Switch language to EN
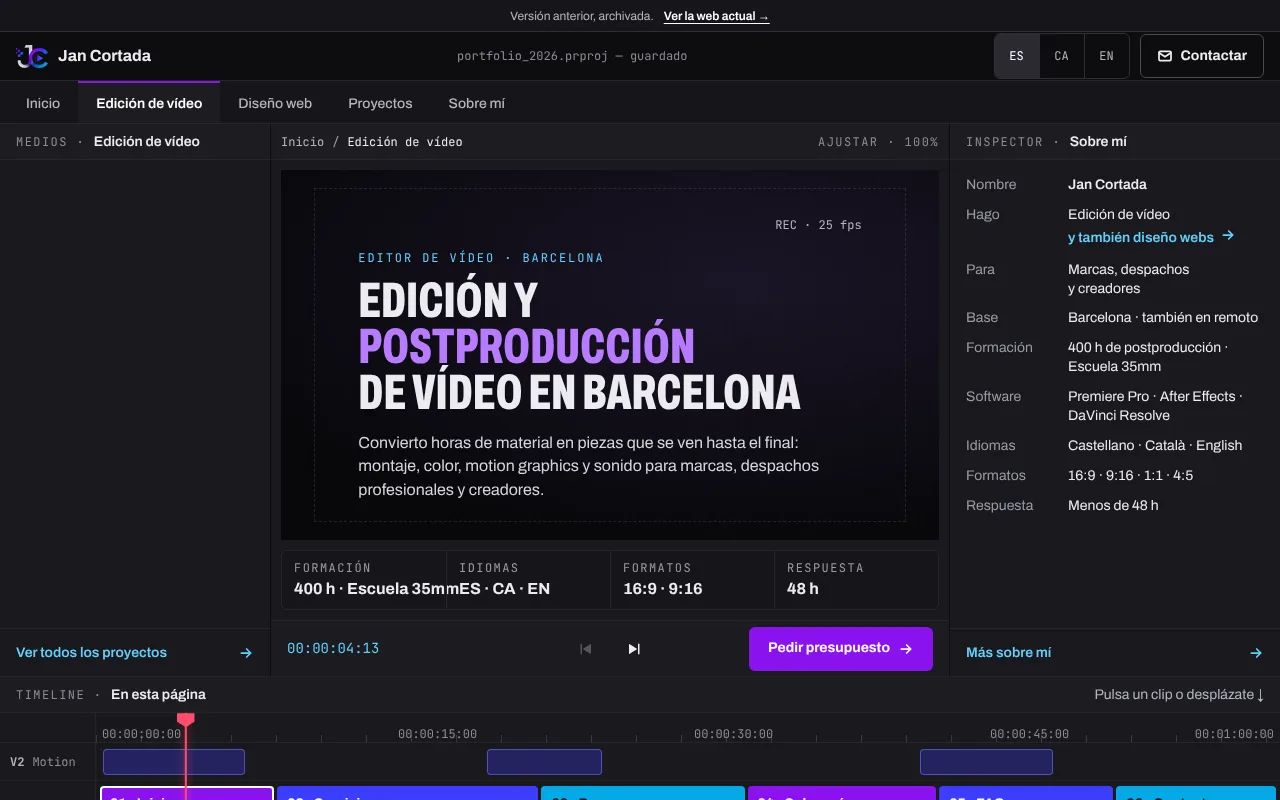 click(x=1107, y=56)
